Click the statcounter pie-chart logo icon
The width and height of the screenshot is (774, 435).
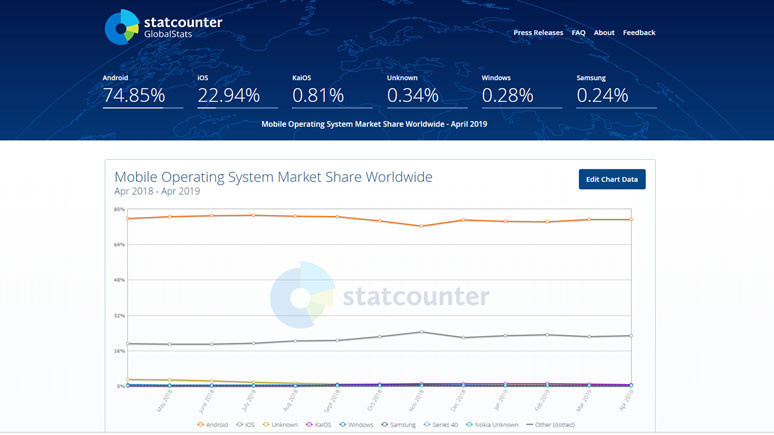click(122, 27)
